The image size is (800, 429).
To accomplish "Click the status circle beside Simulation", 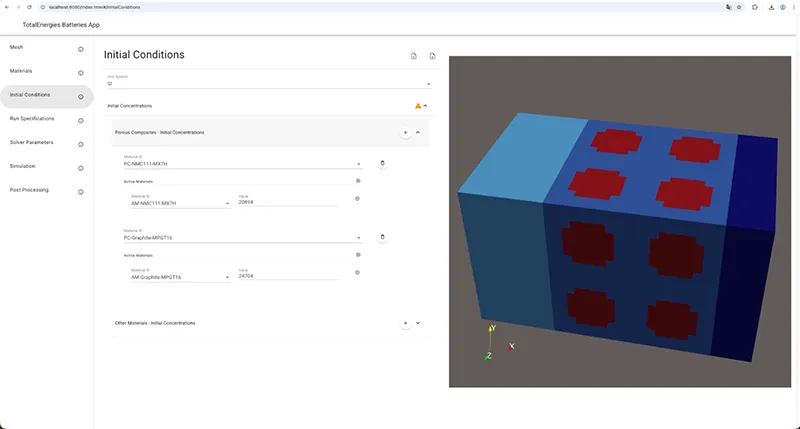I will click(x=81, y=168).
